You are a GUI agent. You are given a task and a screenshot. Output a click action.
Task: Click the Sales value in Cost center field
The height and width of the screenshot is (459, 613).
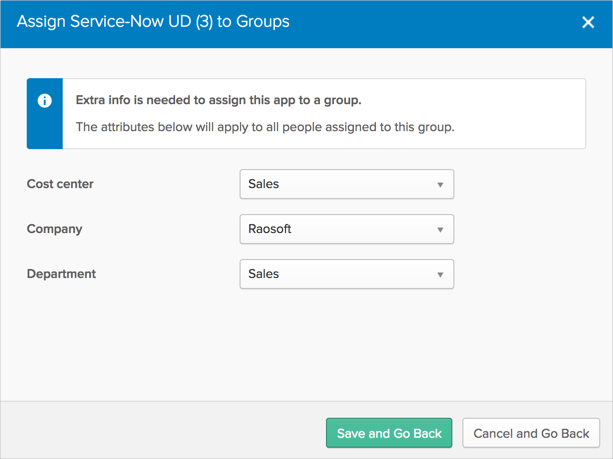tap(264, 184)
